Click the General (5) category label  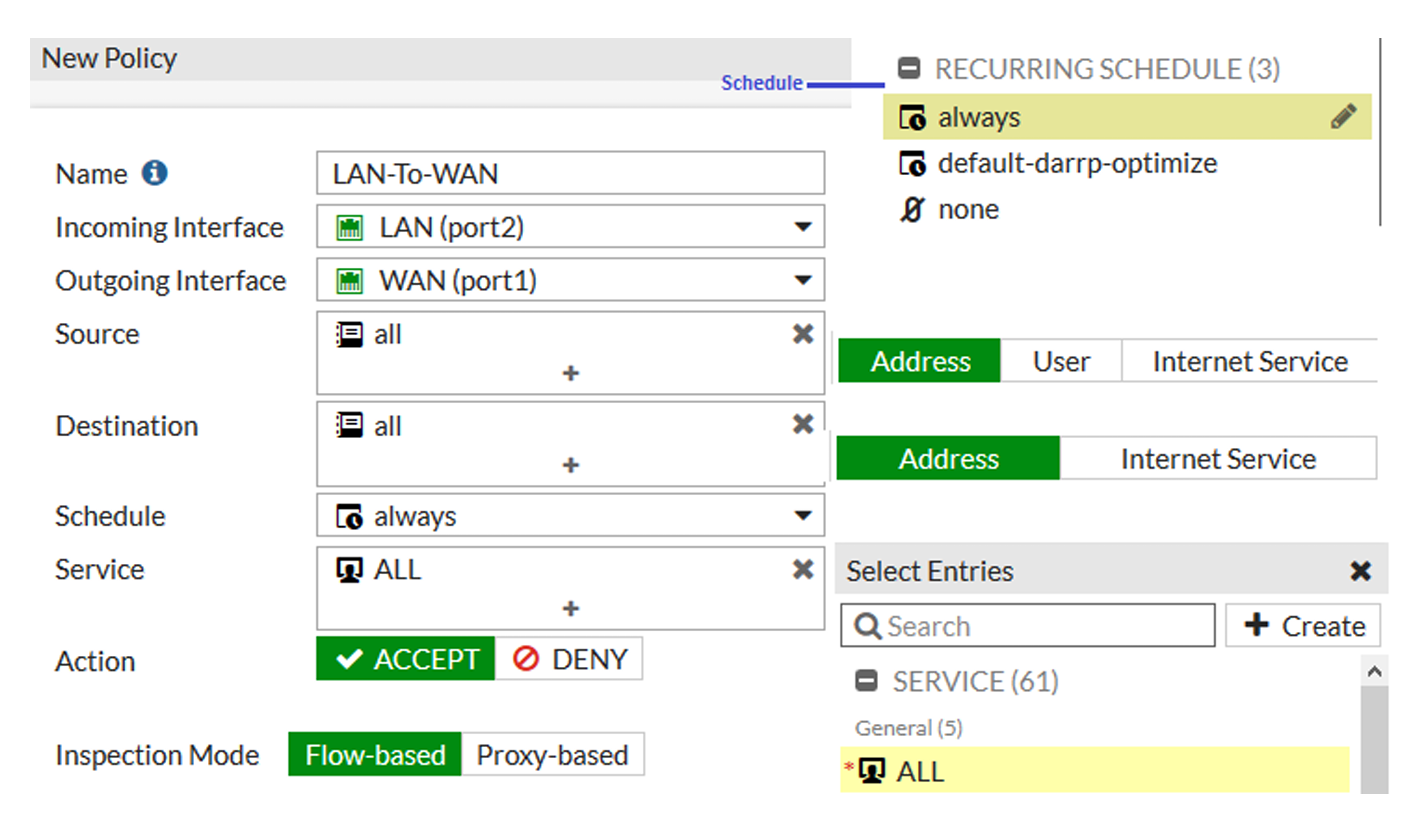tap(908, 728)
